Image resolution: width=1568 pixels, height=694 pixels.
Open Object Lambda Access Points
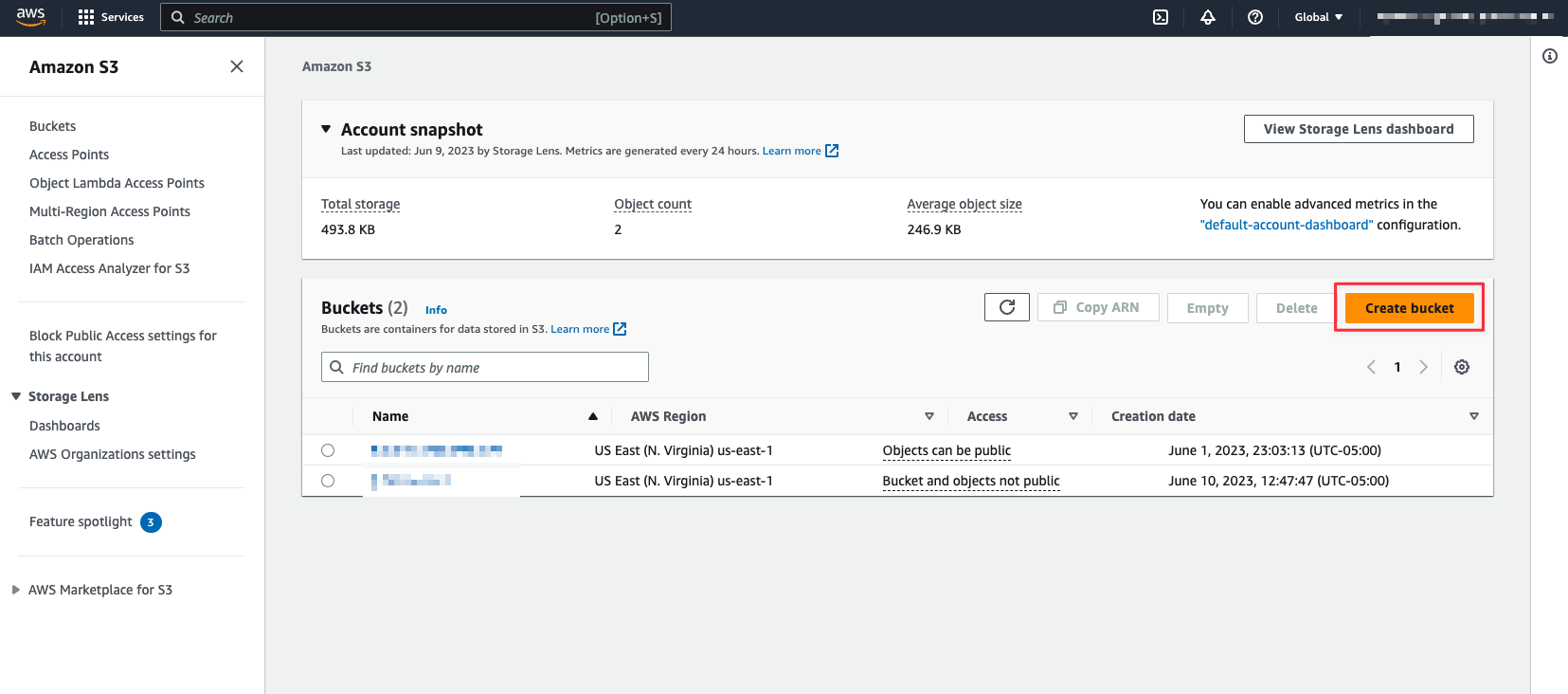pyautogui.click(x=117, y=183)
